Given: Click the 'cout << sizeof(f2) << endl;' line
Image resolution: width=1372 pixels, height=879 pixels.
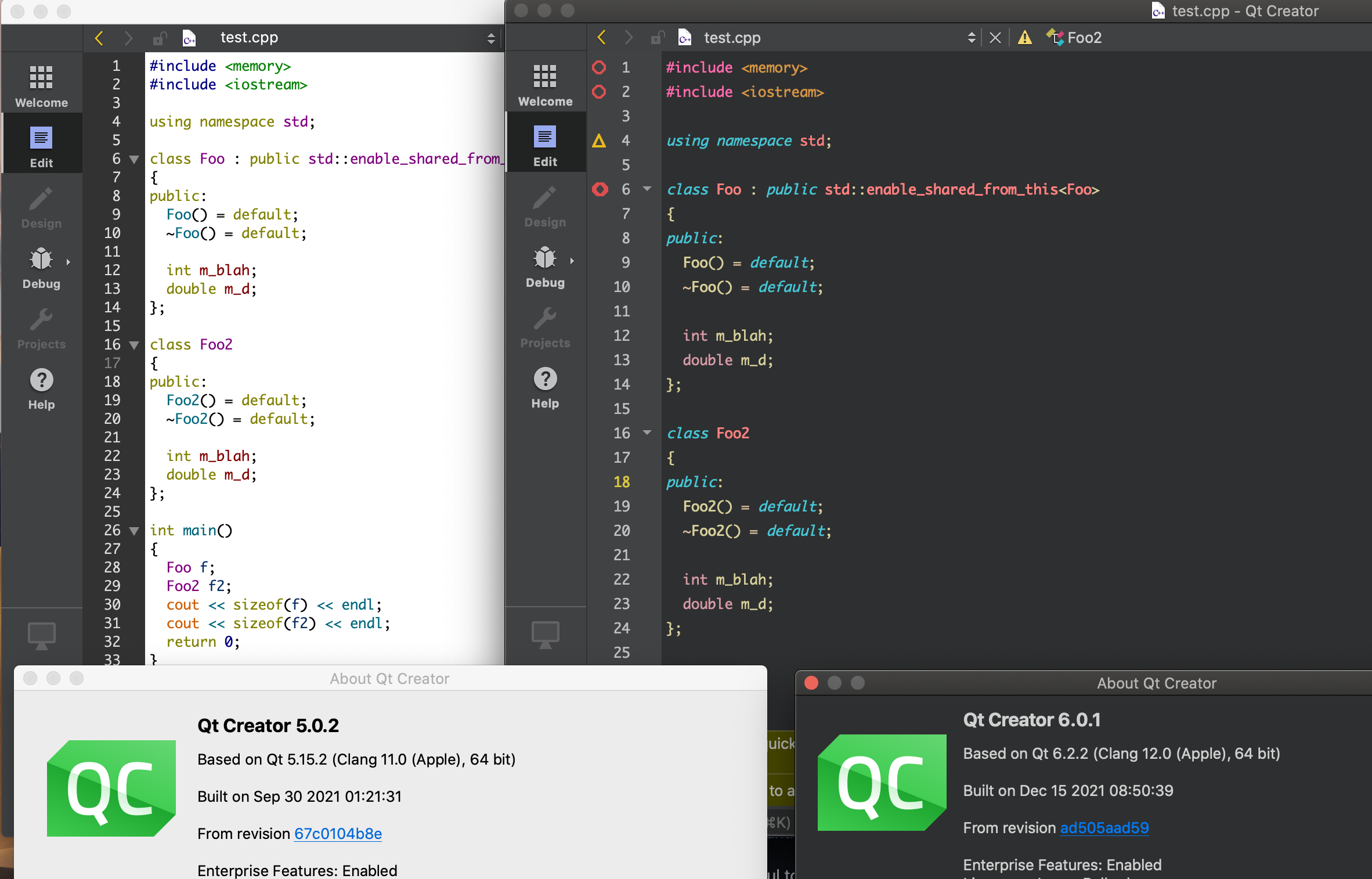Looking at the screenshot, I should (x=278, y=624).
